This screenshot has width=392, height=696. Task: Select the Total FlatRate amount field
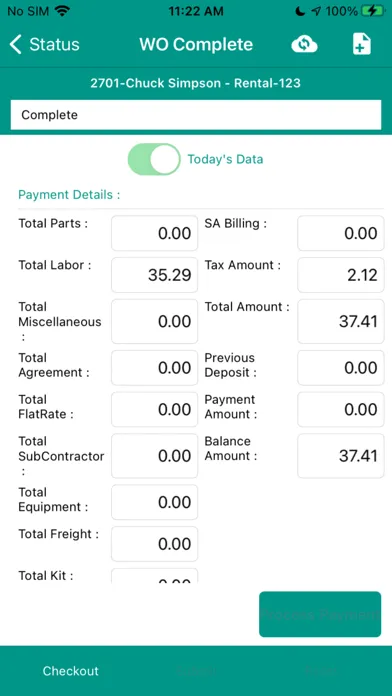(154, 409)
